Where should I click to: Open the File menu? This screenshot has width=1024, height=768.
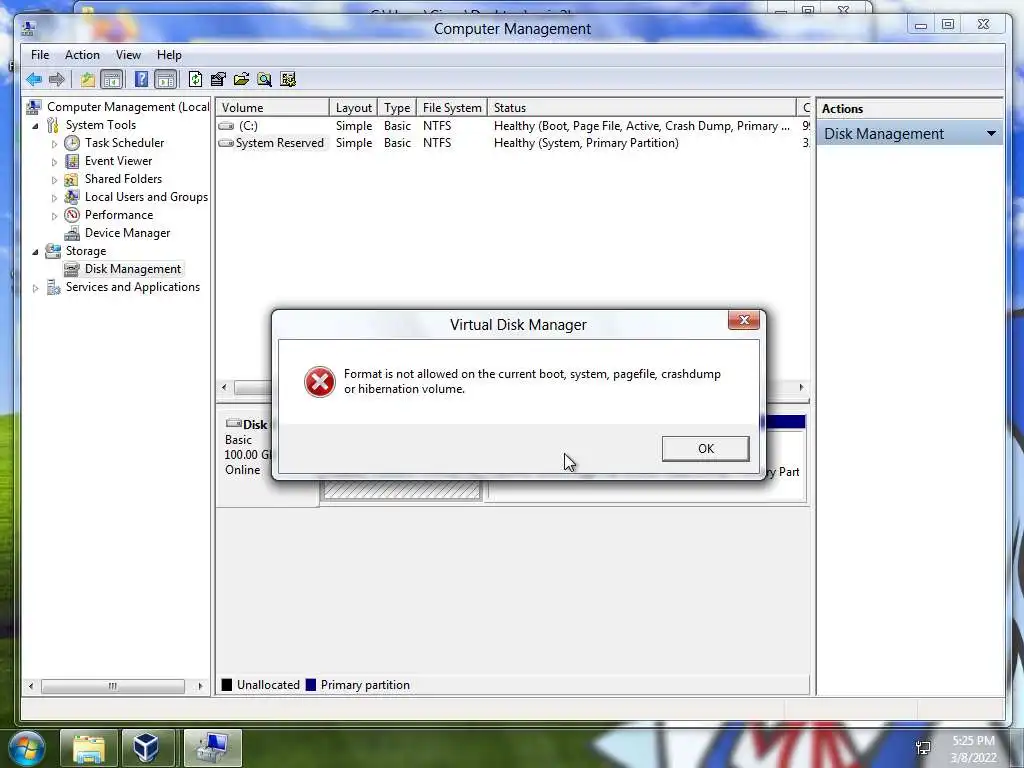40,55
